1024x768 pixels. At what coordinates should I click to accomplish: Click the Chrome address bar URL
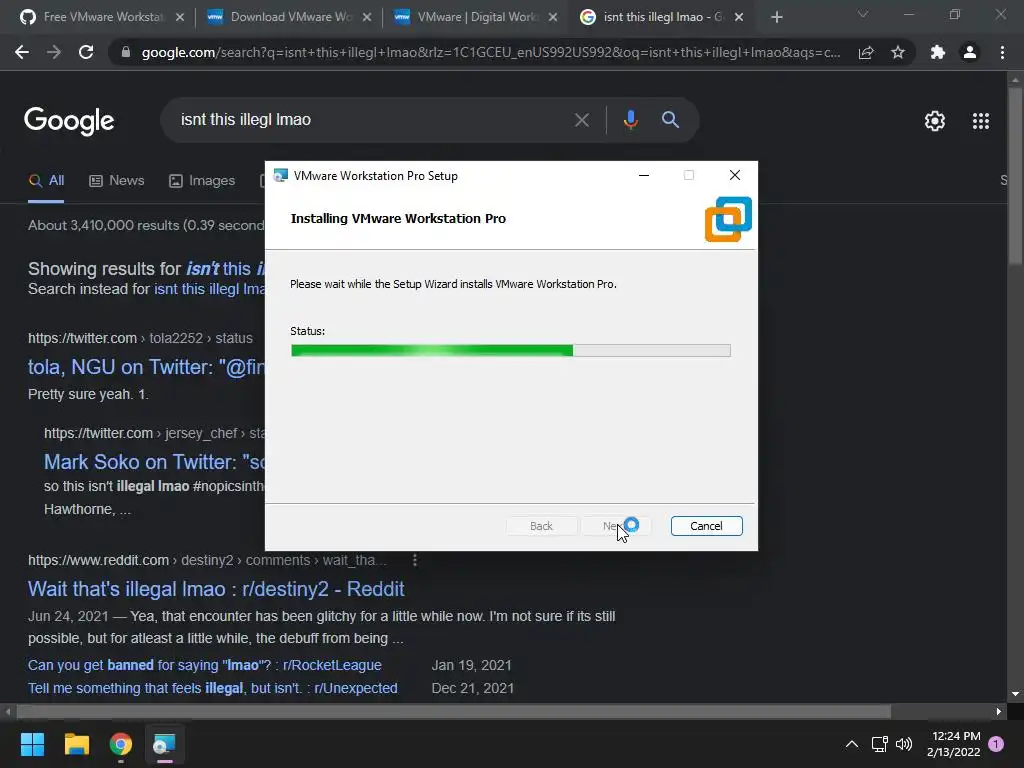490,52
